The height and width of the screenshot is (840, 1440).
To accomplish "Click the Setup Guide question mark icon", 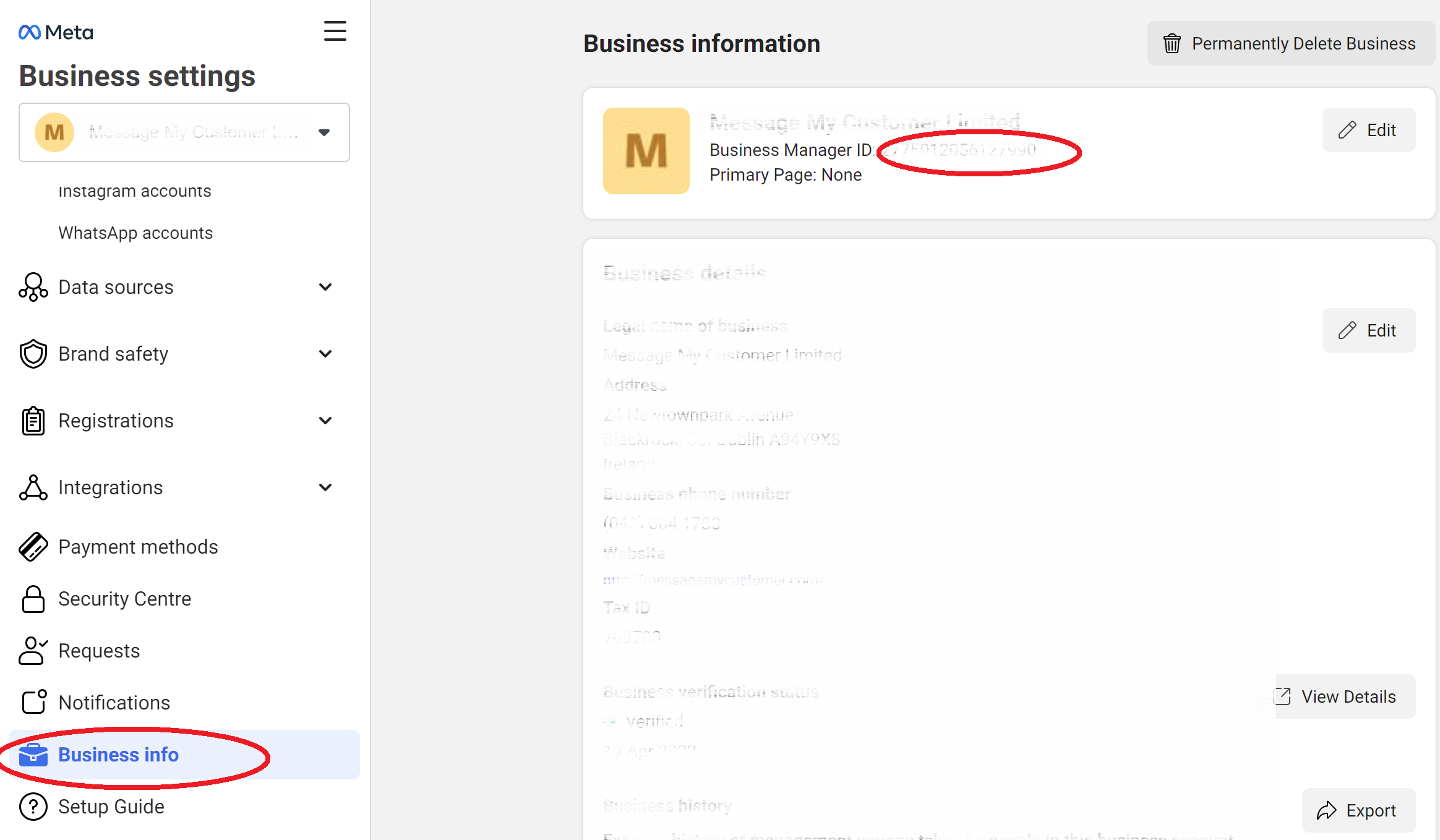I will point(33,807).
